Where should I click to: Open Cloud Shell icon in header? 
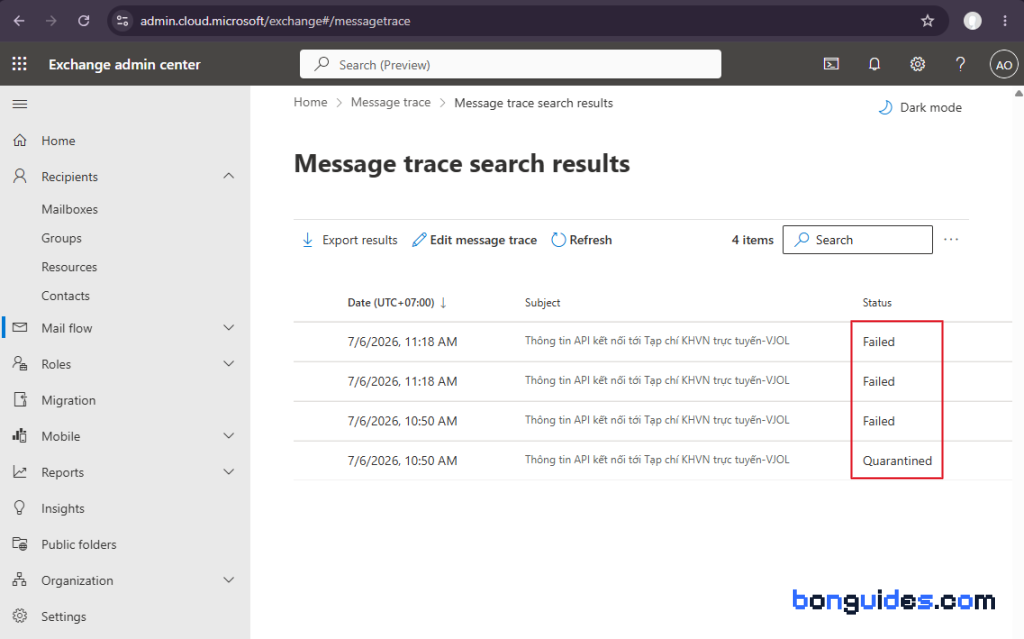pyautogui.click(x=831, y=64)
